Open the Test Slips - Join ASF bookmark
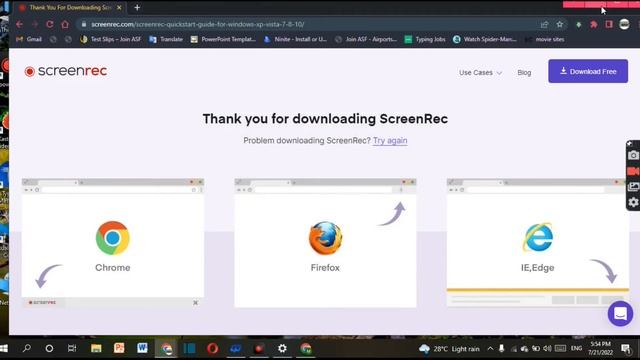640x360 pixels. [x=111, y=39]
